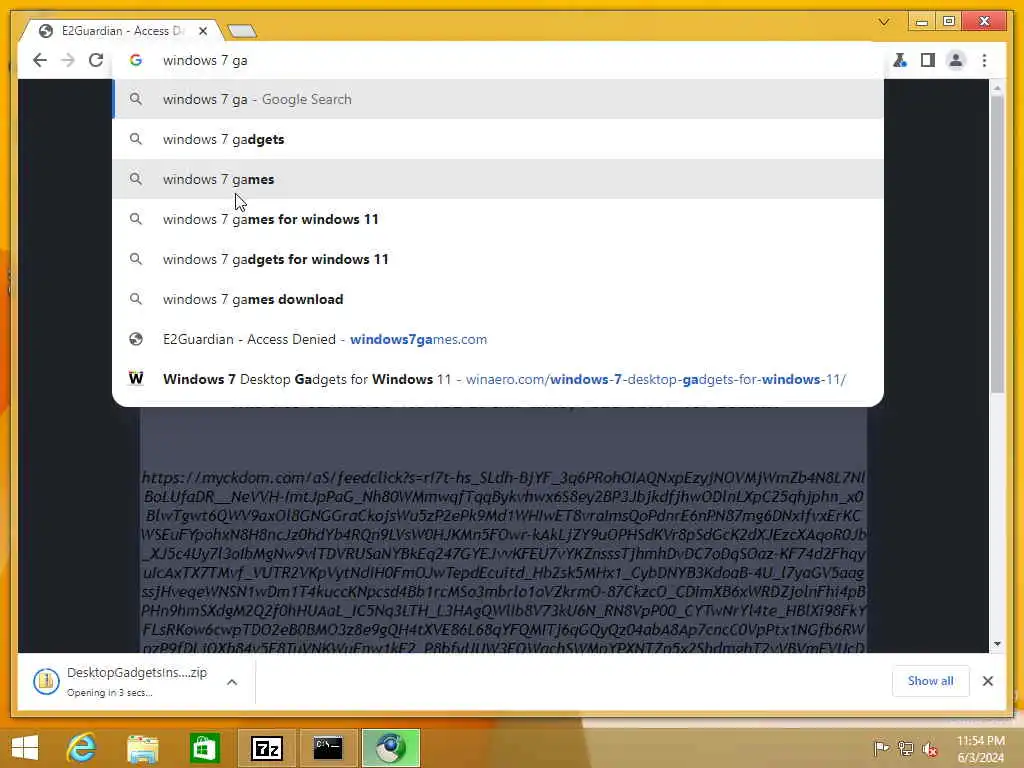Screen dimensions: 1024x768
Task: Click the Winaero W icon in the suggestions
Action: click(x=136, y=378)
